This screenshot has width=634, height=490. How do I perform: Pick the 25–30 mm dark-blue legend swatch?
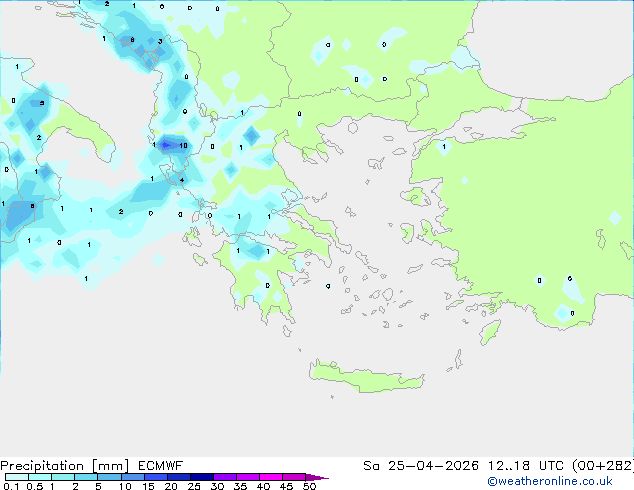(x=202, y=477)
